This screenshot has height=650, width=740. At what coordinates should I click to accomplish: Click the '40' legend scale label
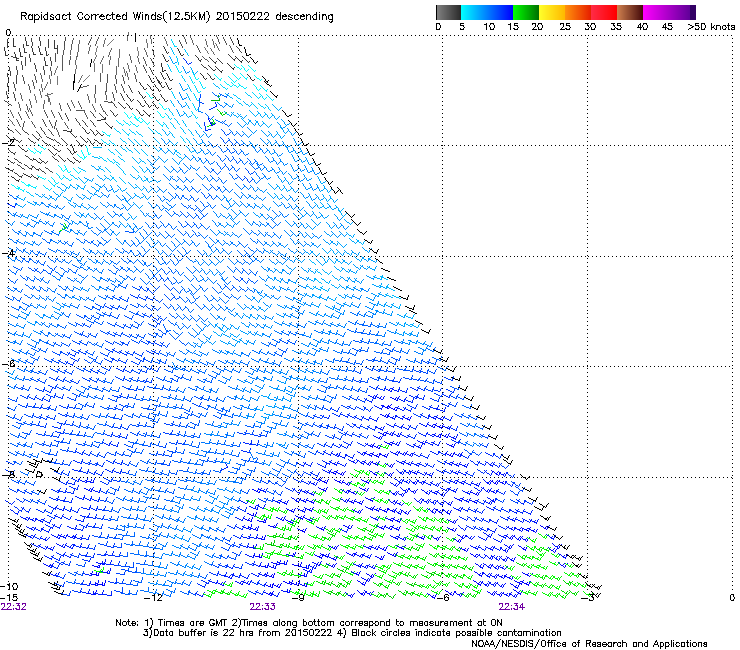642,27
